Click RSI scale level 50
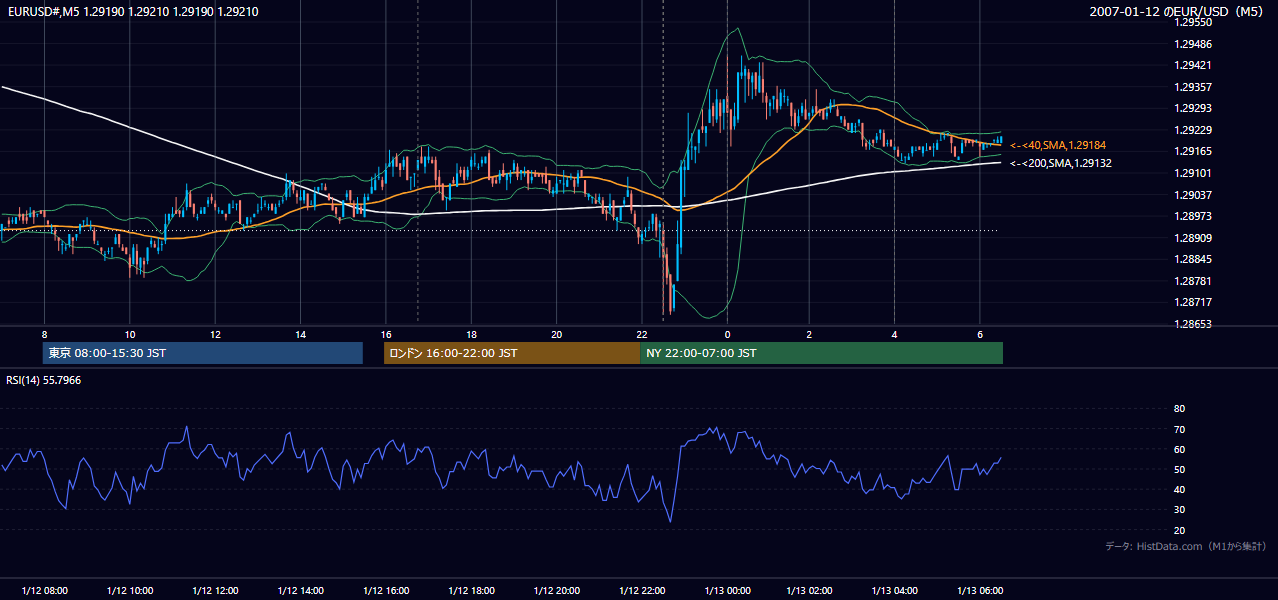Screen dimensions: 1278x600 coord(1179,469)
